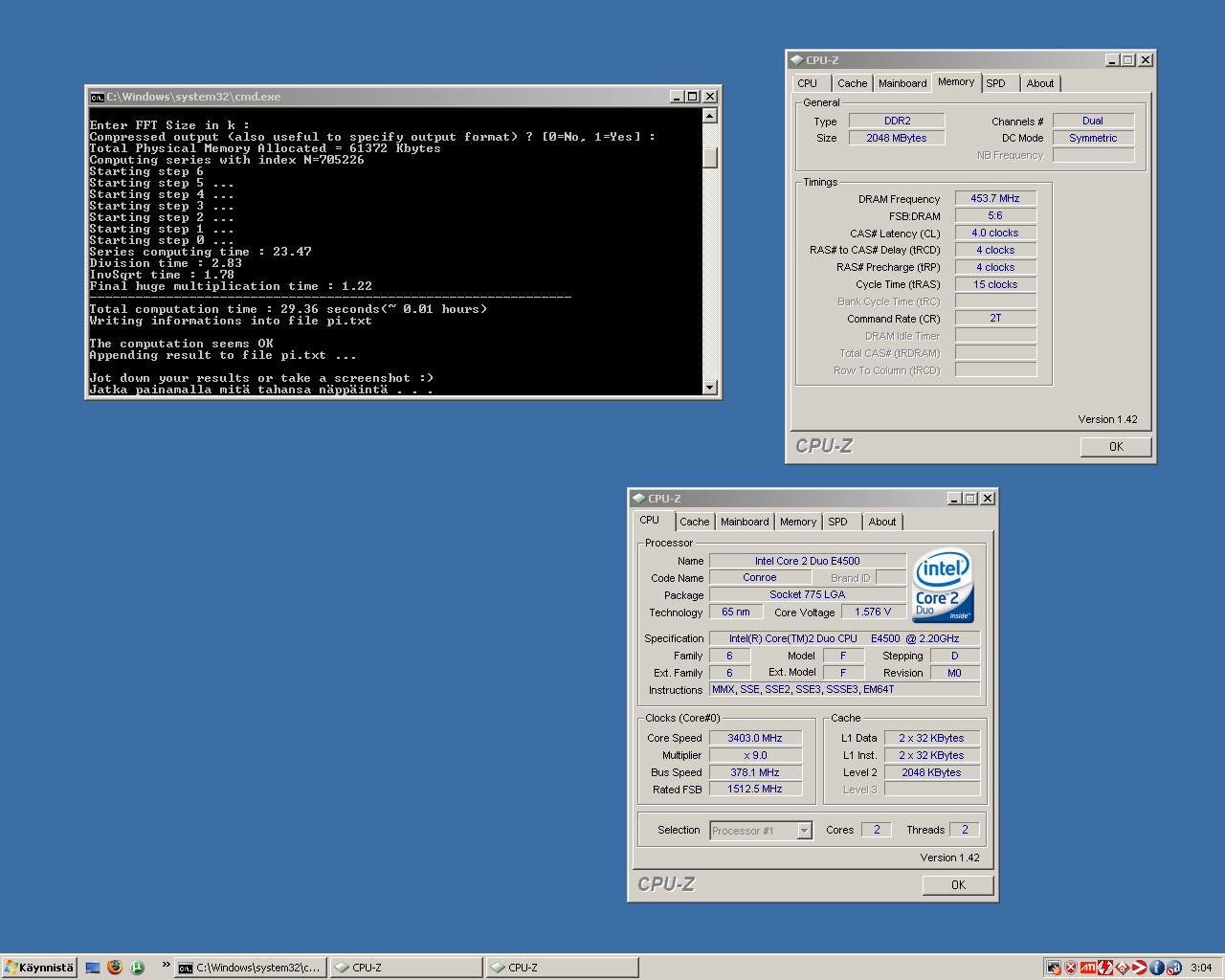
Task: Launch Firefox from the quick launch bar
Action: coord(115,968)
